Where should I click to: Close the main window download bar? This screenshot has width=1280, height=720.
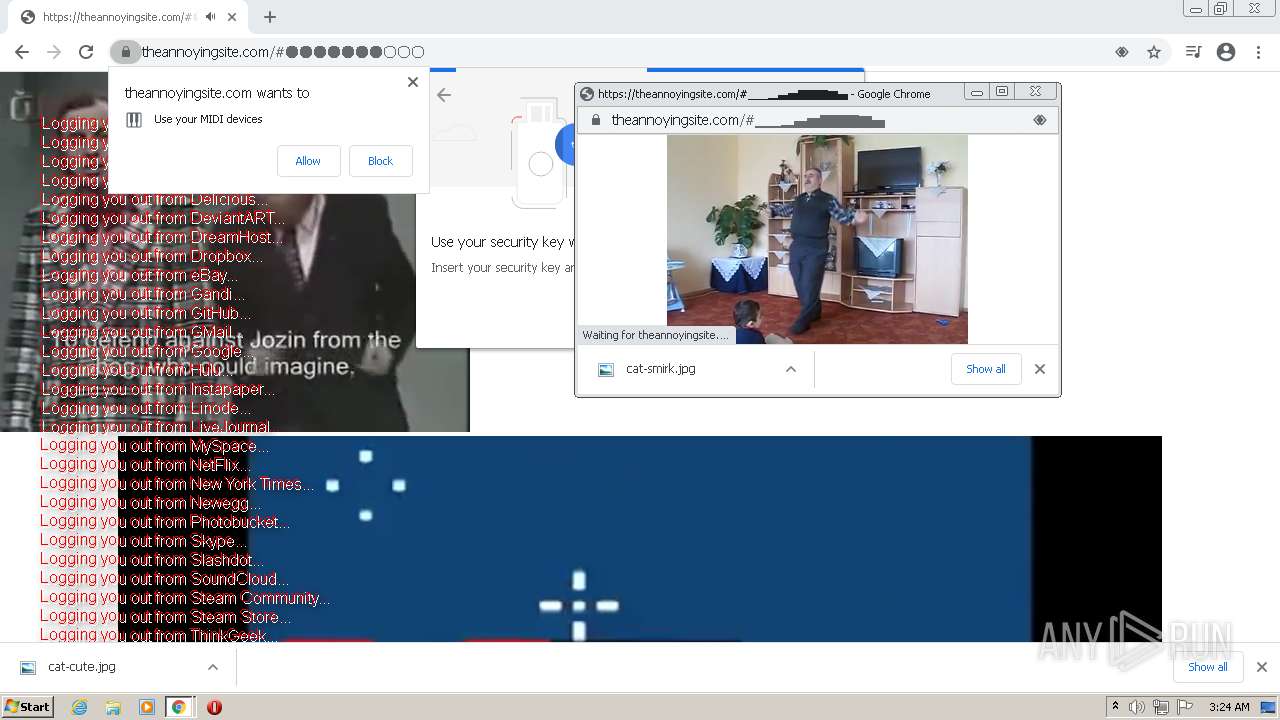pyautogui.click(x=1262, y=667)
